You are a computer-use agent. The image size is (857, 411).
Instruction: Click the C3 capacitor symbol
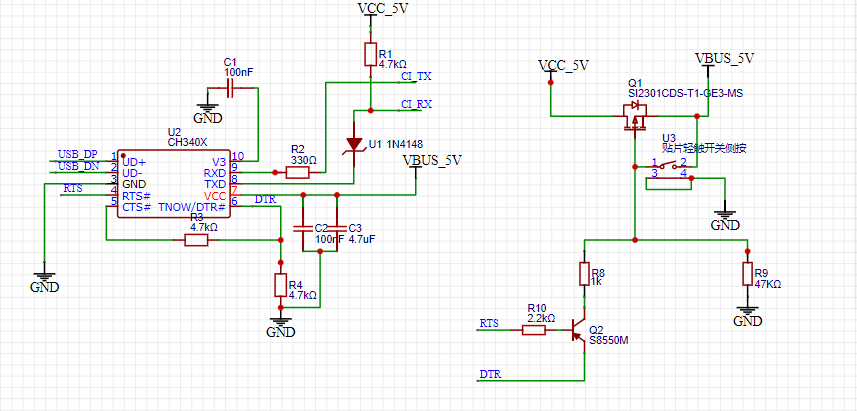point(336,228)
